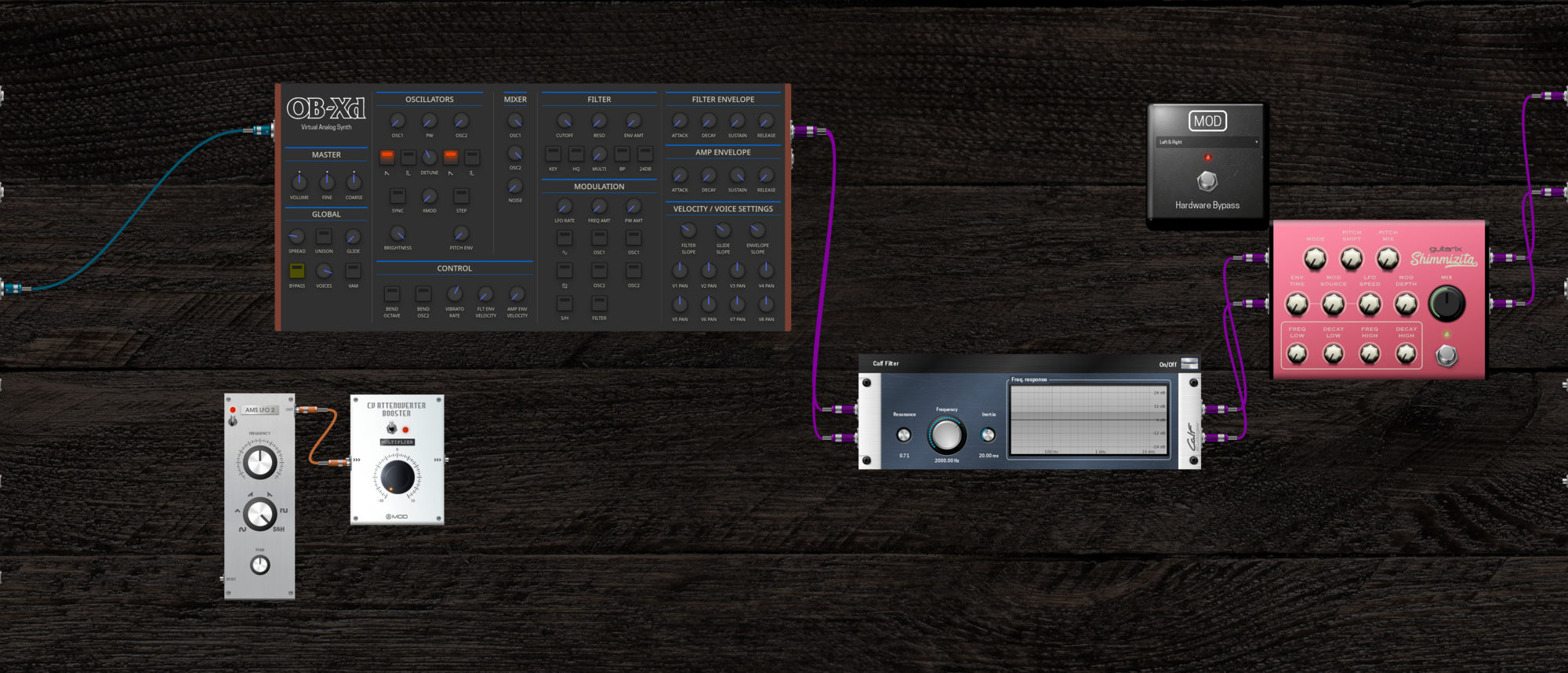Toggle Bend OSC2 in the Control section
The image size is (1568, 673).
click(x=423, y=294)
